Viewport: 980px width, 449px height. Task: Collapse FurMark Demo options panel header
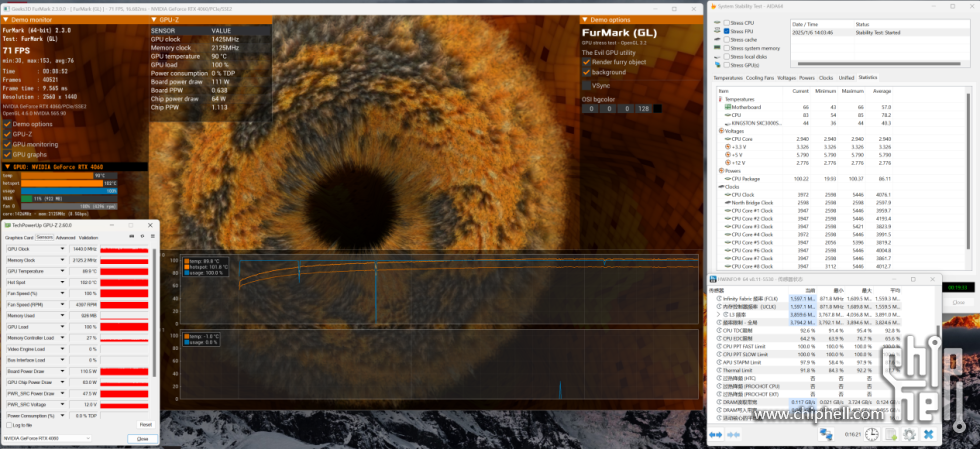[x=640, y=20]
